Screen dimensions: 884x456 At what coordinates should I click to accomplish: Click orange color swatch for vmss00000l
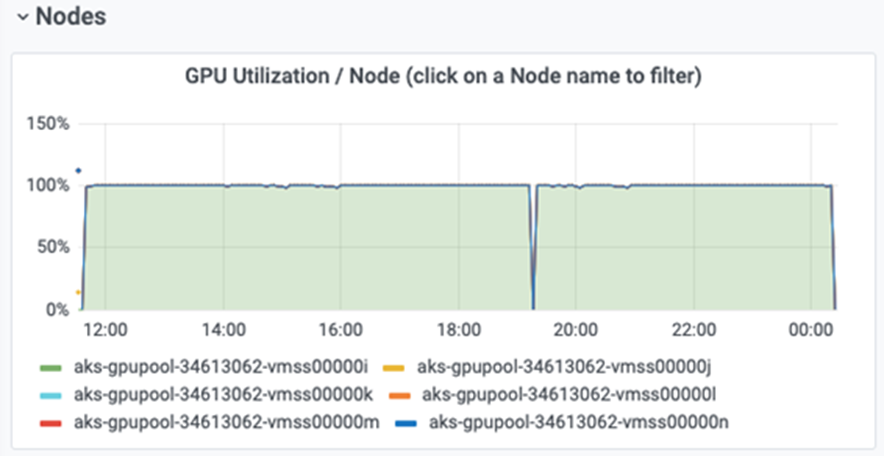[400, 395]
